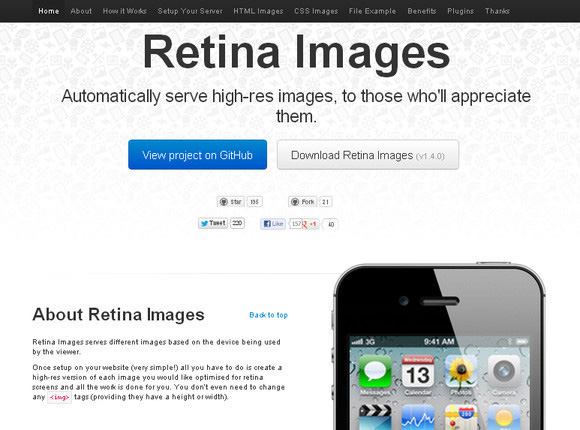Image resolution: width=580 pixels, height=430 pixels.
Task: Go to the About section
Action: click(81, 11)
